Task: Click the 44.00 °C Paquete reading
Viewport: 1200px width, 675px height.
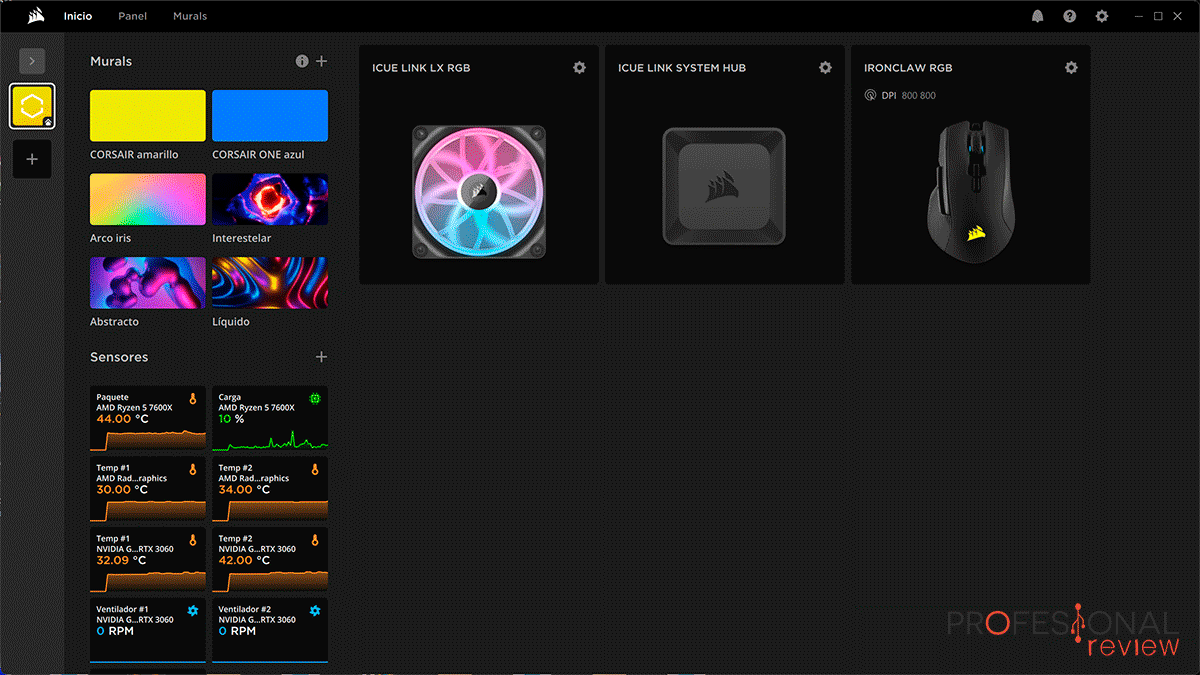Action: click(122, 419)
